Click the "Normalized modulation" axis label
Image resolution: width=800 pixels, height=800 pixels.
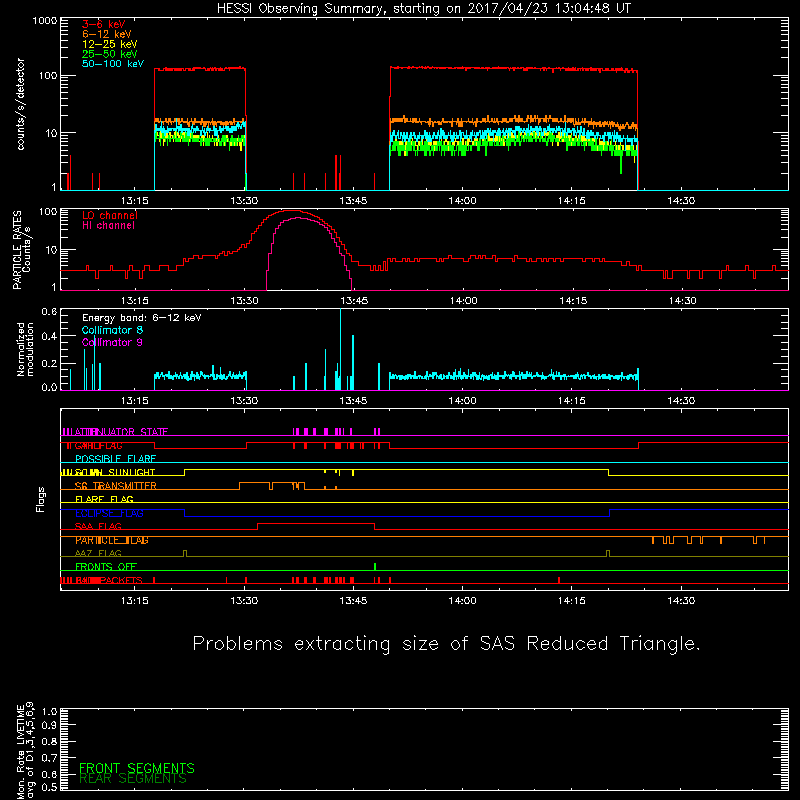[x=24, y=349]
